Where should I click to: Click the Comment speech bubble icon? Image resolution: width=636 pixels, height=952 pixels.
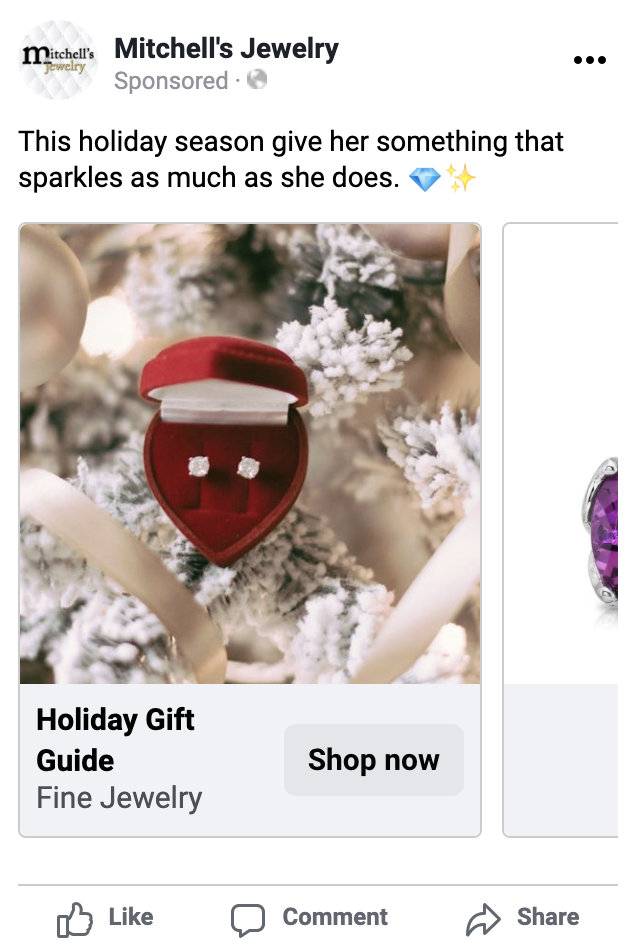pyautogui.click(x=248, y=919)
